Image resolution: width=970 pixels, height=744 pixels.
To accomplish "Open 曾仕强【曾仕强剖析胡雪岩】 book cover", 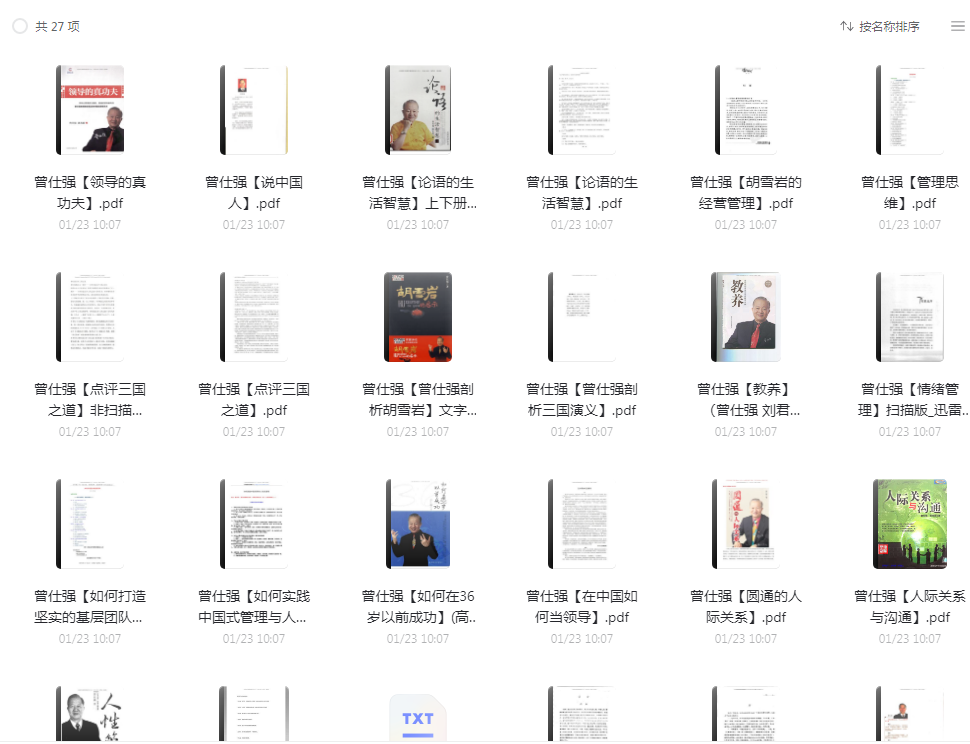I will (418, 317).
